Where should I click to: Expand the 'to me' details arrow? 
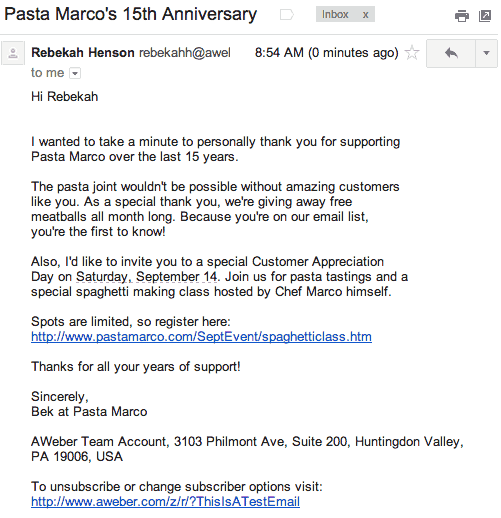(x=75, y=73)
